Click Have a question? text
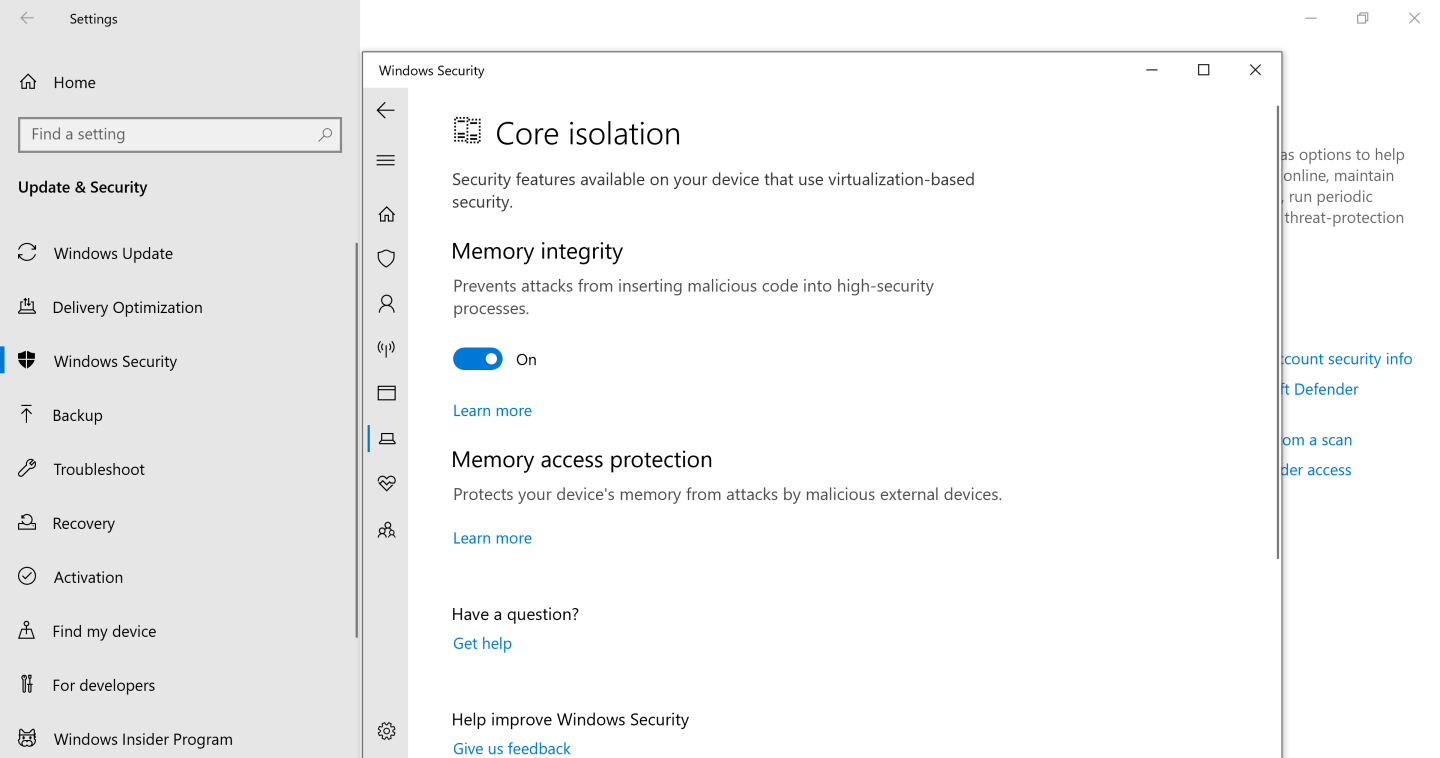The height and width of the screenshot is (758, 1440). (515, 614)
